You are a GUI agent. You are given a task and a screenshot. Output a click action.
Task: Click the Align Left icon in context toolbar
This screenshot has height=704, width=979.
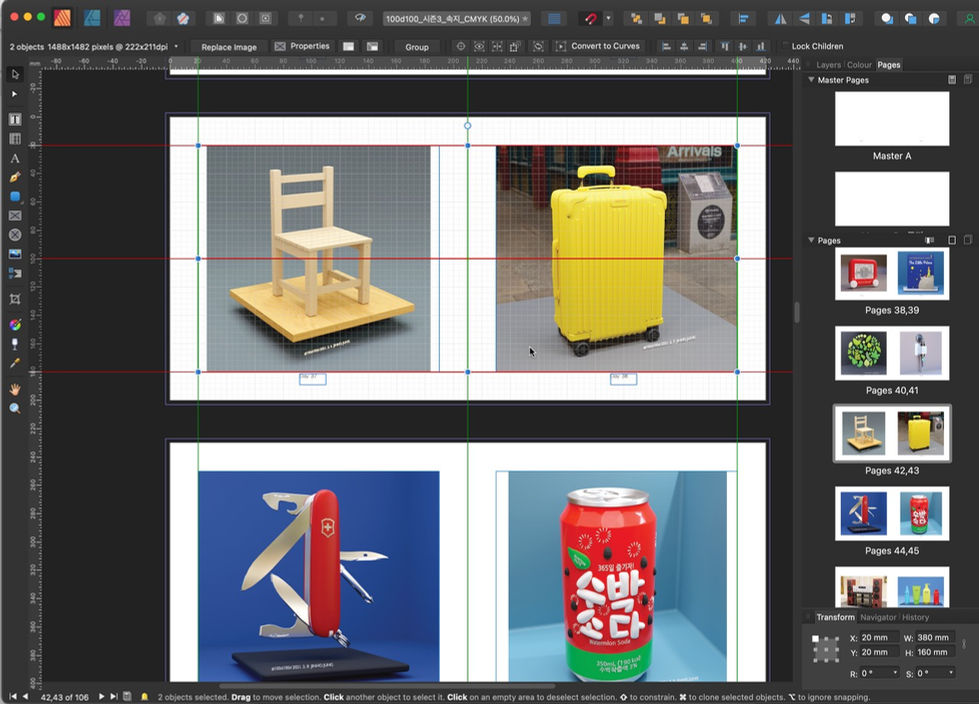666,46
